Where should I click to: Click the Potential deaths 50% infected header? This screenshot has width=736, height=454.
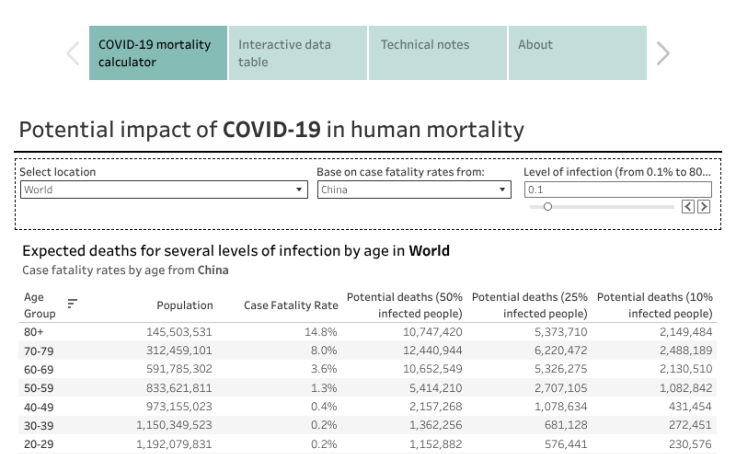404,305
